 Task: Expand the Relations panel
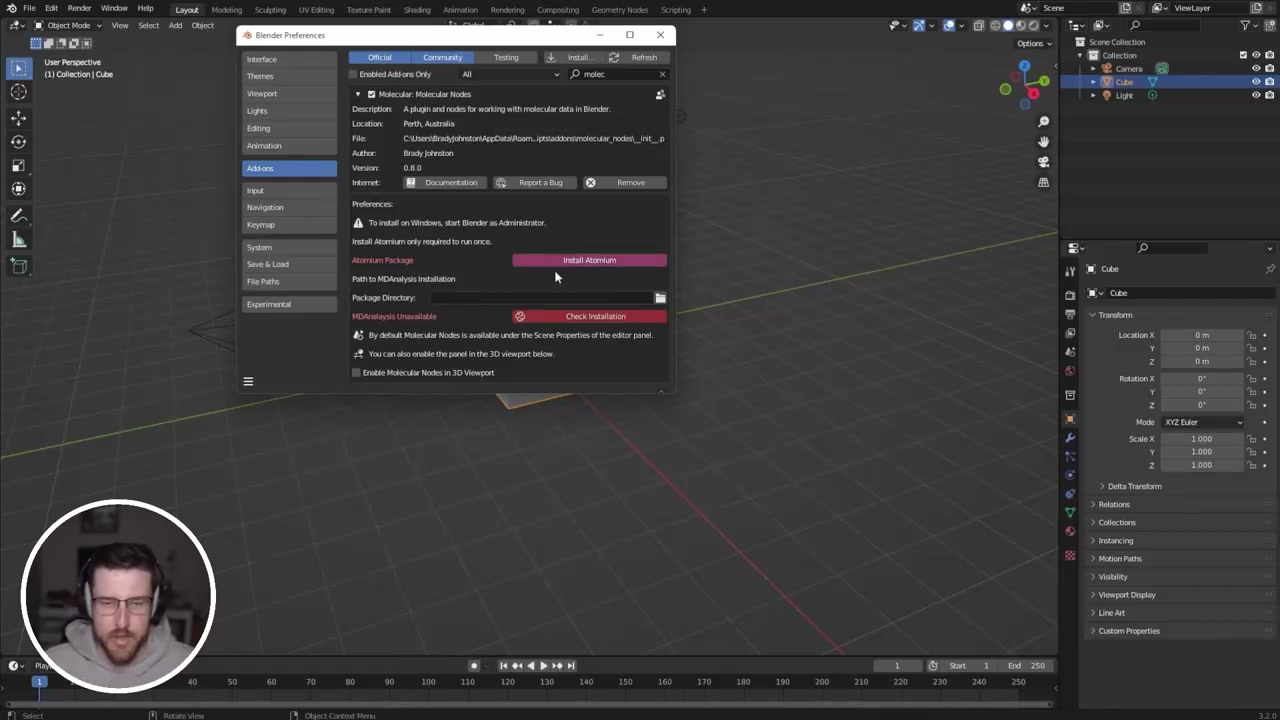pyautogui.click(x=1113, y=505)
